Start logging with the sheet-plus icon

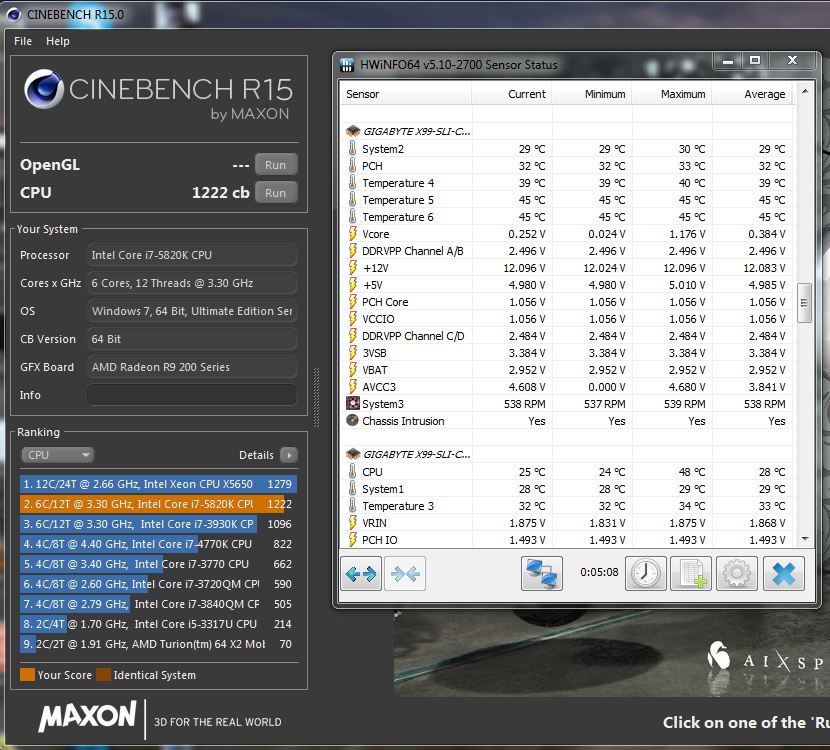tap(691, 573)
